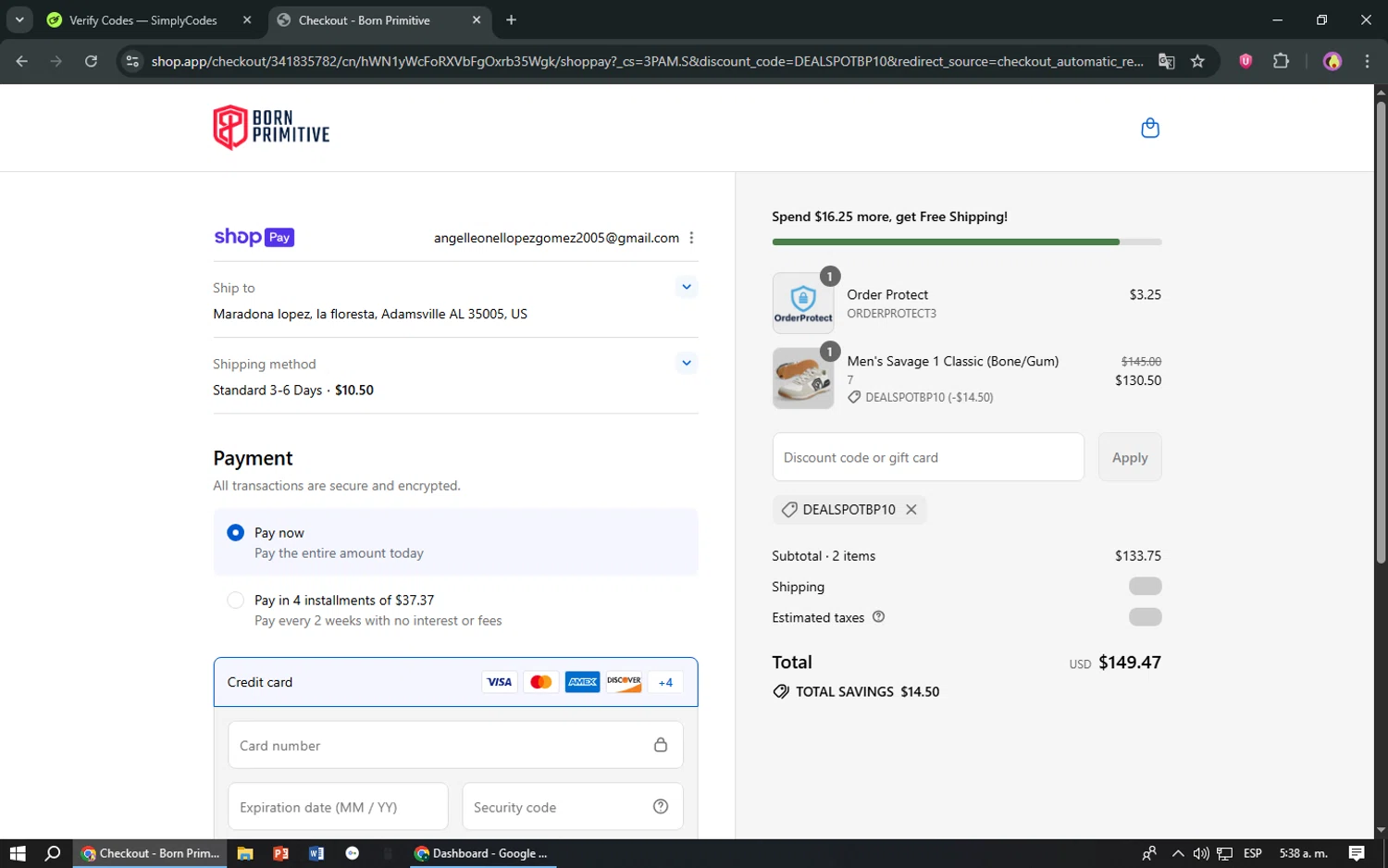Open the Chrome three-dot menu
Viewport: 1388px width, 868px height.
1367,61
